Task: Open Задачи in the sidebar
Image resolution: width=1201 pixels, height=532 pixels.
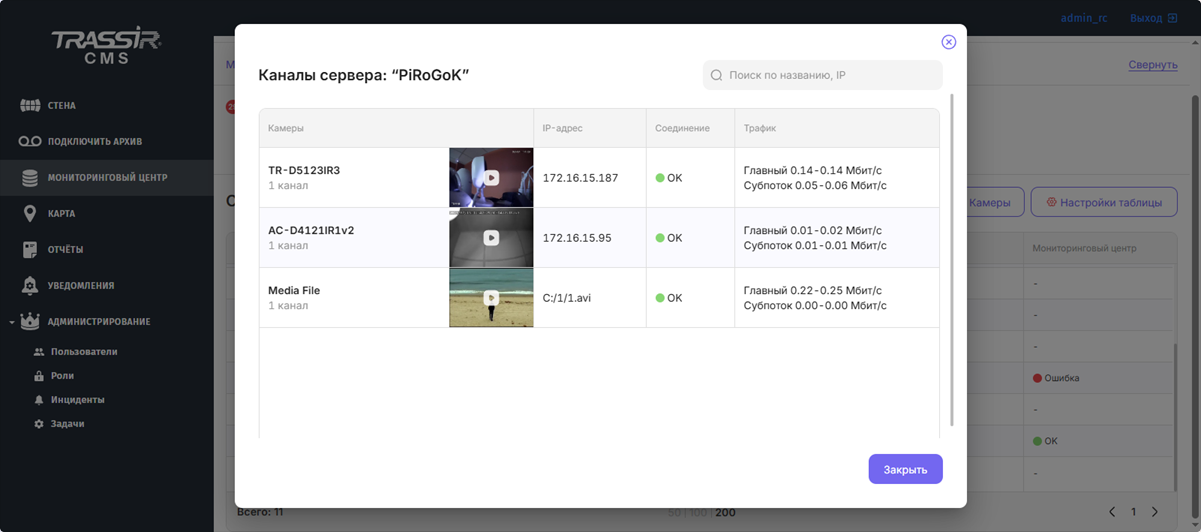Action: pyautogui.click(x=67, y=424)
